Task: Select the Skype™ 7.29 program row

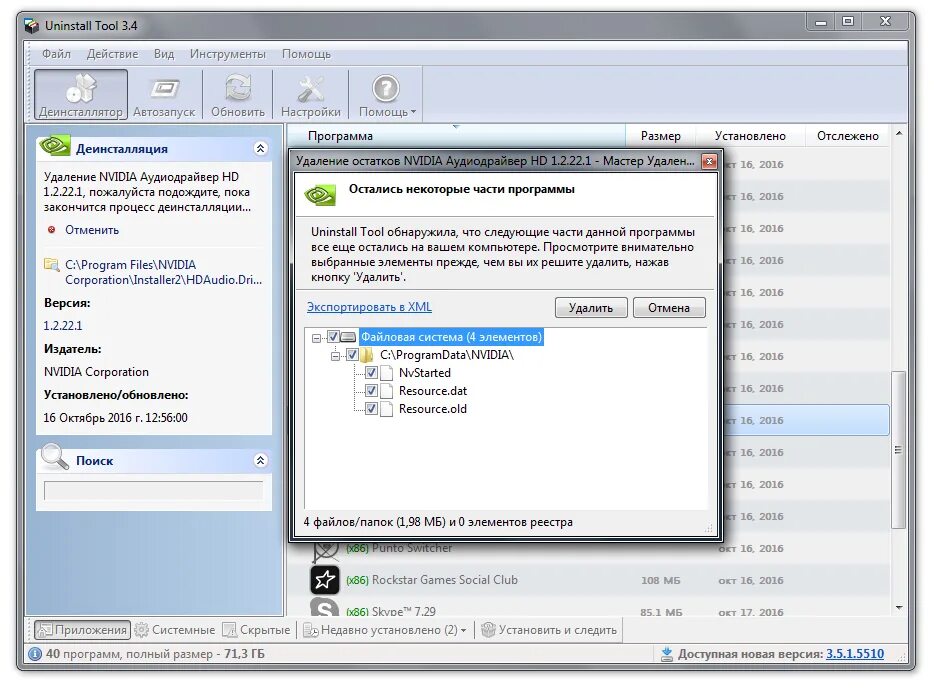Action: click(589, 608)
